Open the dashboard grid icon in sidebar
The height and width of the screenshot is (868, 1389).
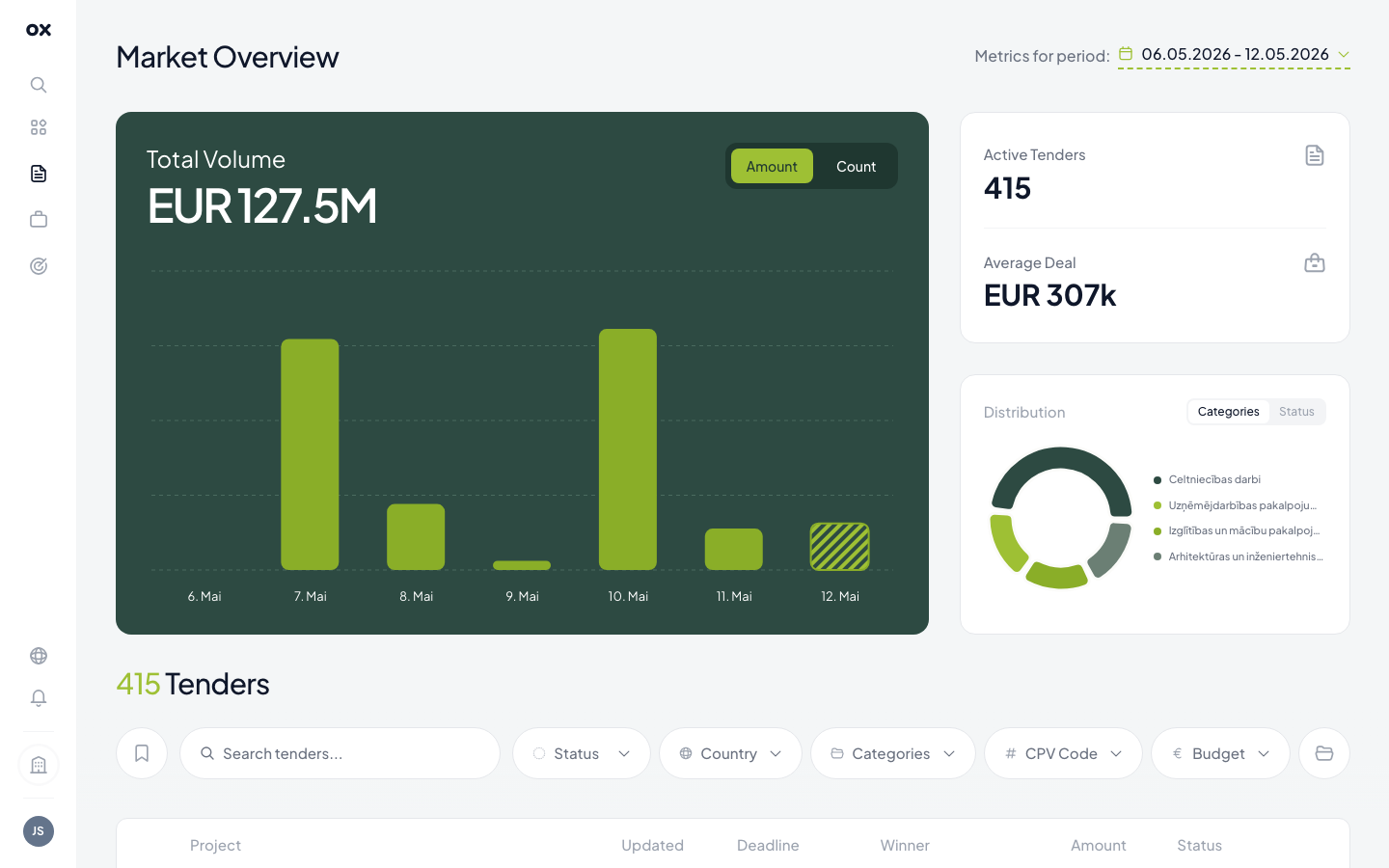(39, 127)
